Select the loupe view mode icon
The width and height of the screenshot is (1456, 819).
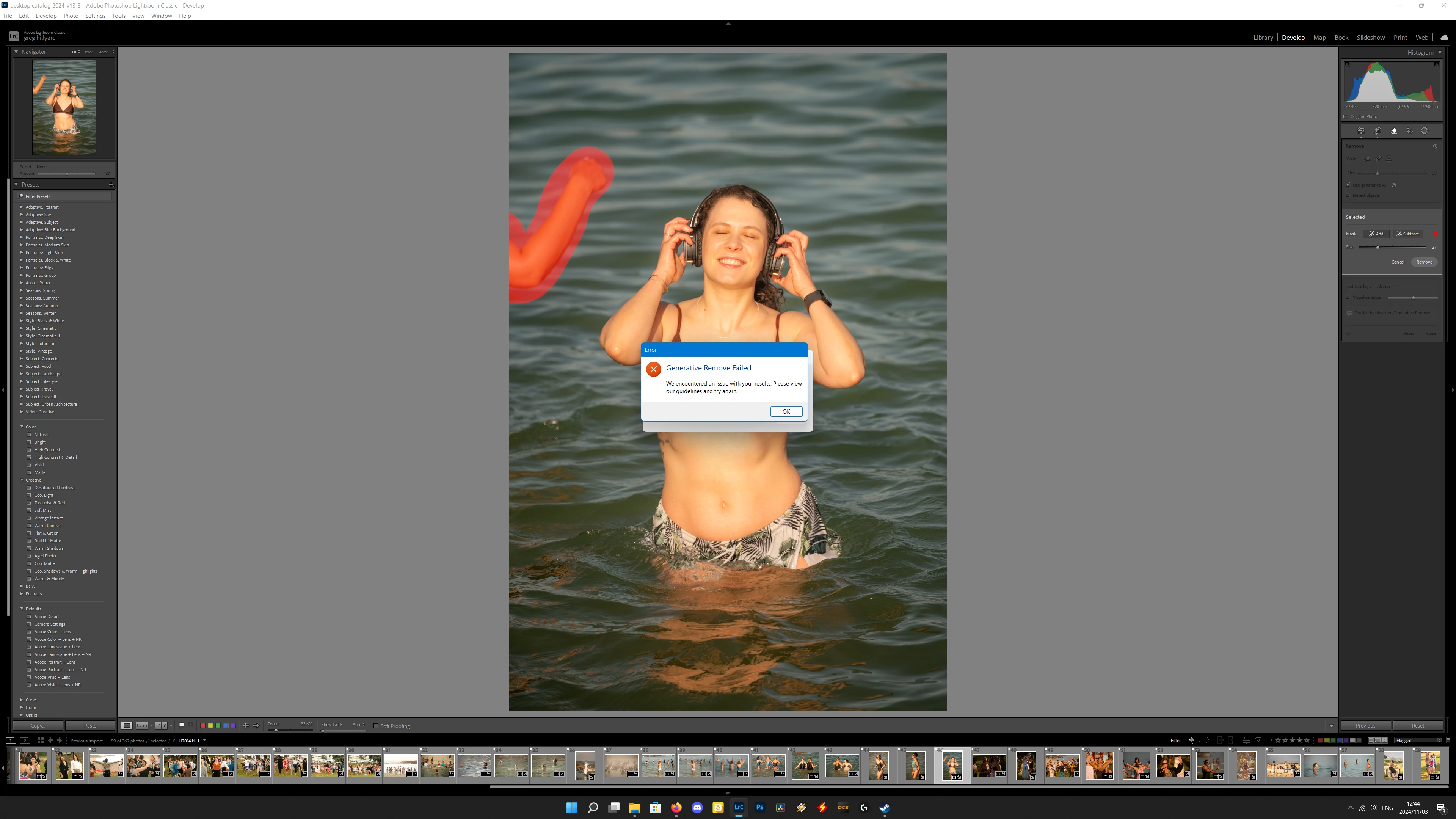coord(127,725)
